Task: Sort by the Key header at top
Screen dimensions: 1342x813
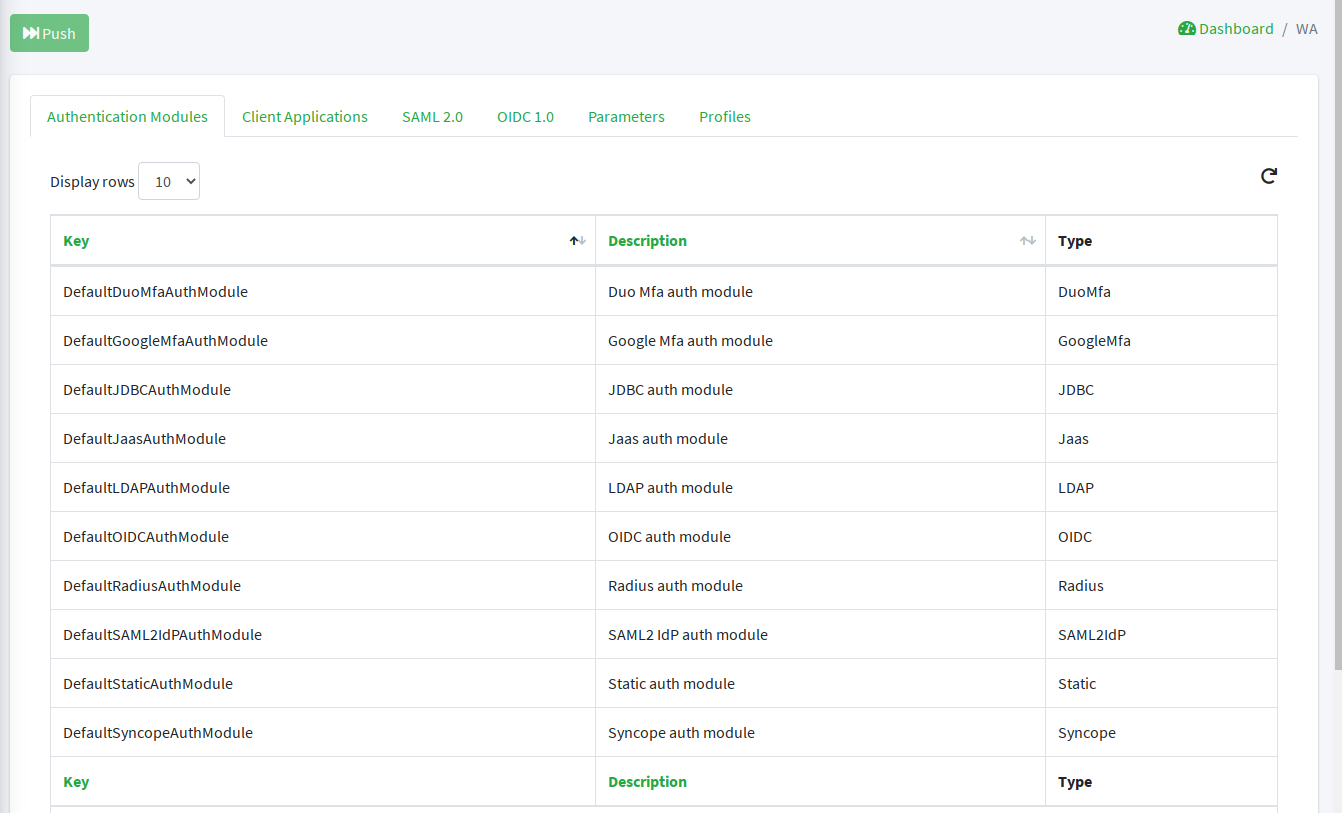Action: (x=76, y=241)
